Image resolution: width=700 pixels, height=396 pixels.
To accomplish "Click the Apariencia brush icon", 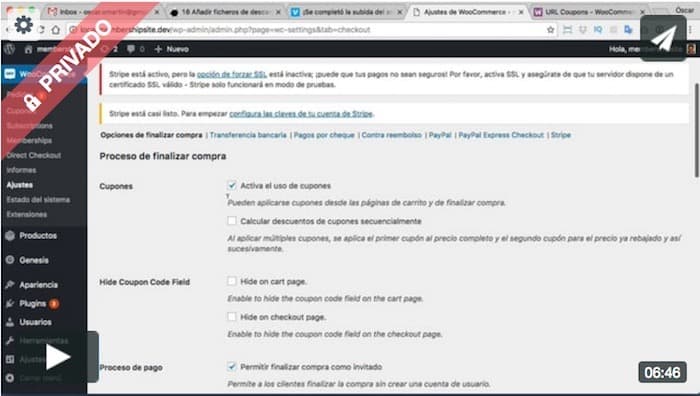I will click(10, 284).
